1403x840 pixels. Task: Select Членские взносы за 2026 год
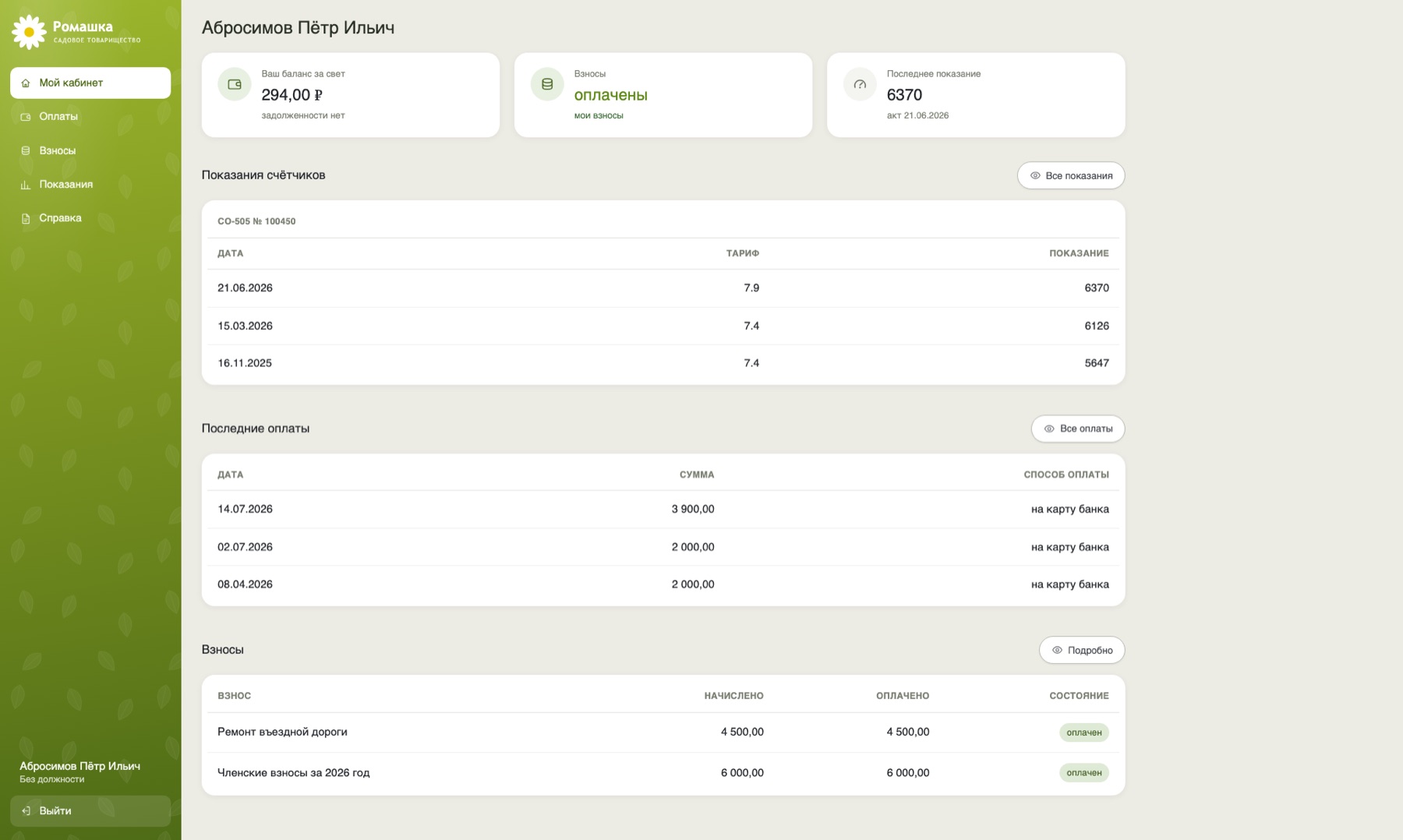pos(294,773)
